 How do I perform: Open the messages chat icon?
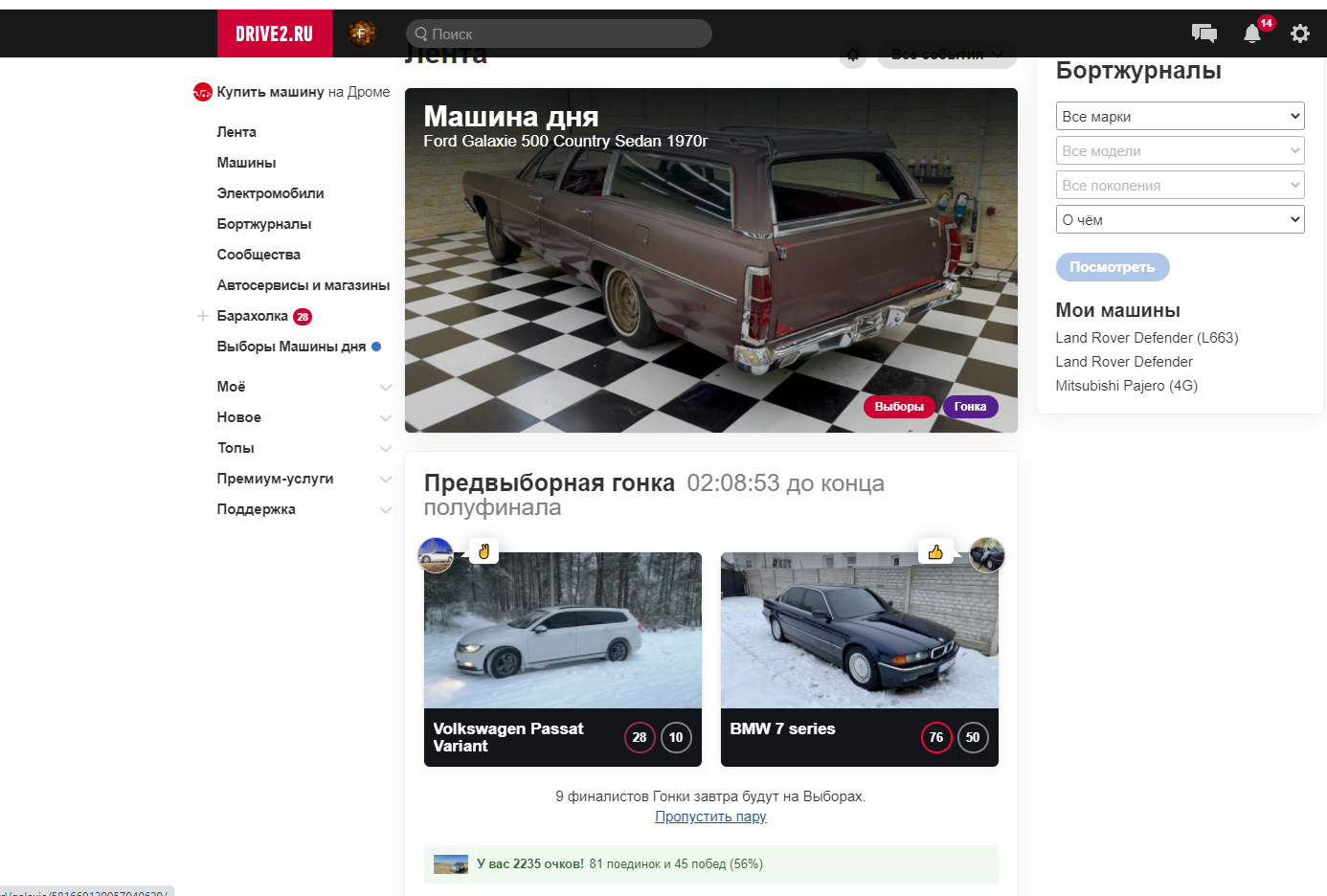click(x=1204, y=34)
